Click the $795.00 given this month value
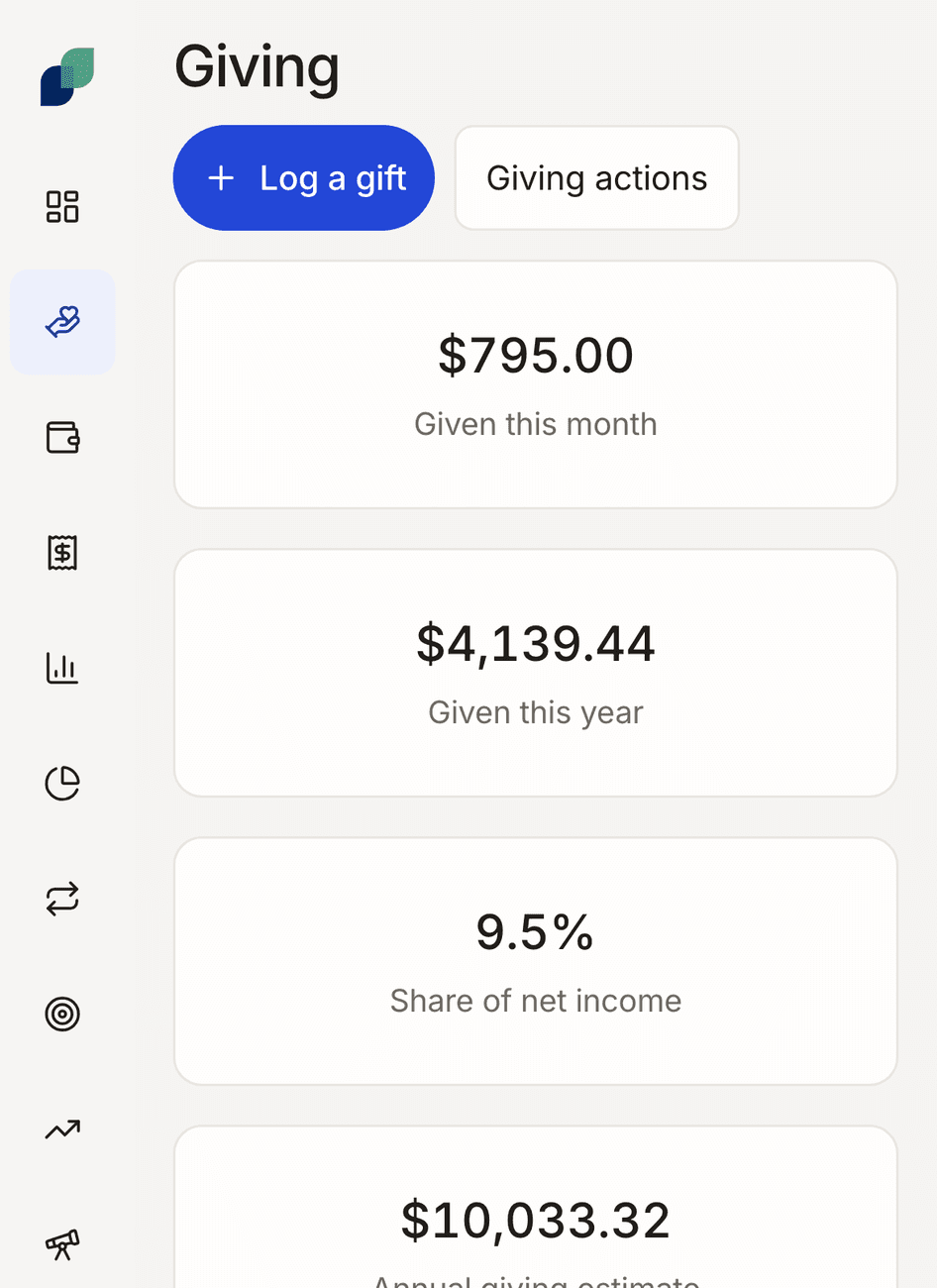937x1288 pixels. coord(536,356)
